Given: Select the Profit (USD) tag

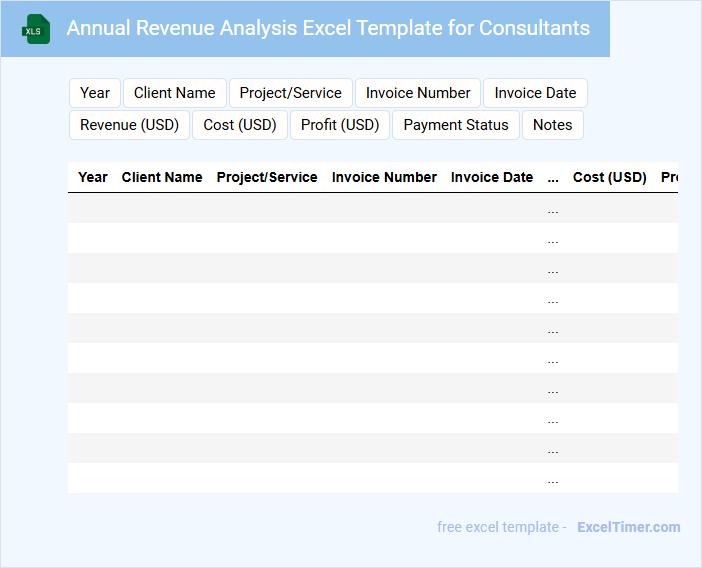Looking at the screenshot, I should coord(340,125).
